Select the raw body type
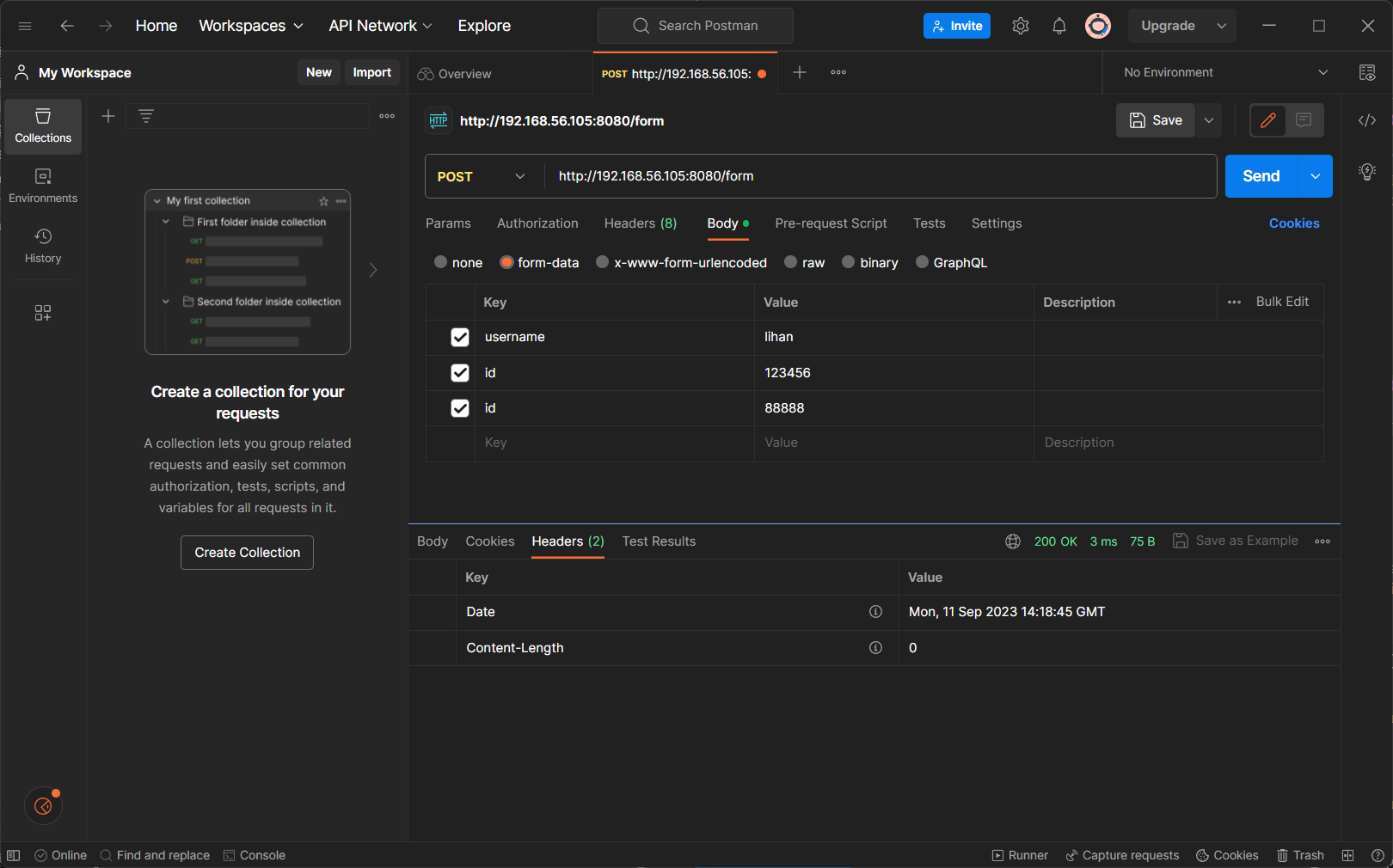Screen dimensions: 1393x868 click(x=791, y=262)
